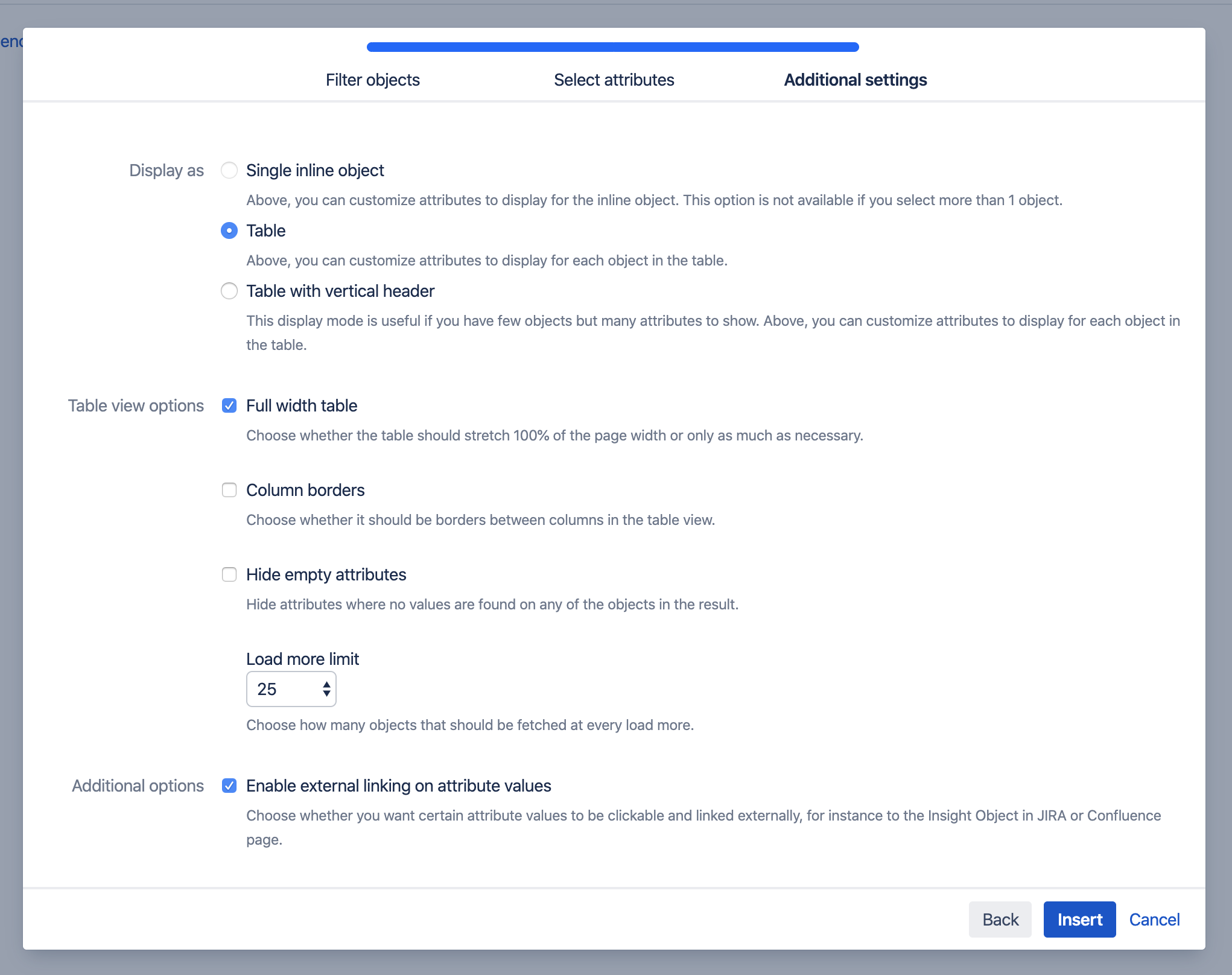Disable external linking on attribute values checkbox
Screen dimensions: 1232x975
[x=229, y=786]
